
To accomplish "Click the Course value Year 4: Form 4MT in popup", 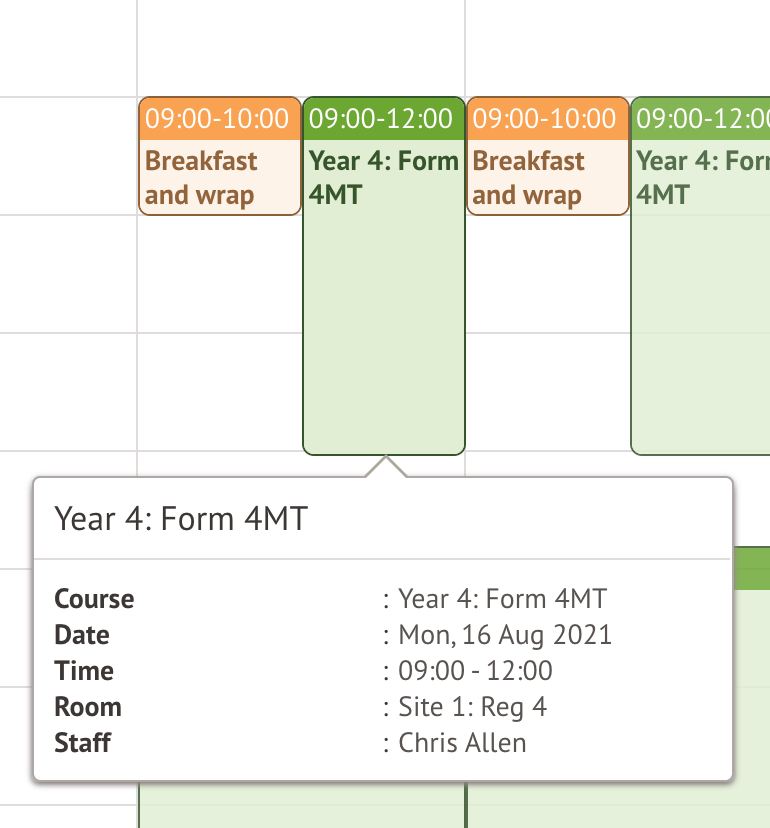I will 502,599.
